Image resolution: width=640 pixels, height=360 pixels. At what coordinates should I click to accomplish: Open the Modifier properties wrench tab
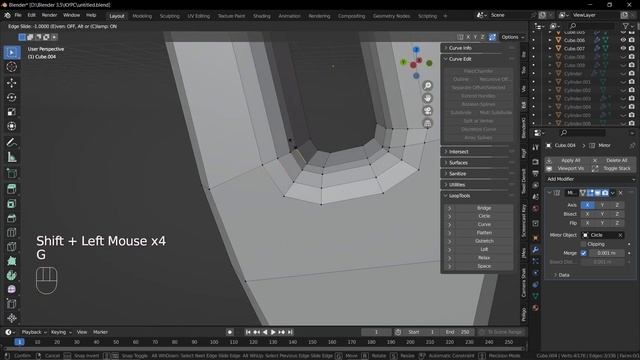pos(535,249)
